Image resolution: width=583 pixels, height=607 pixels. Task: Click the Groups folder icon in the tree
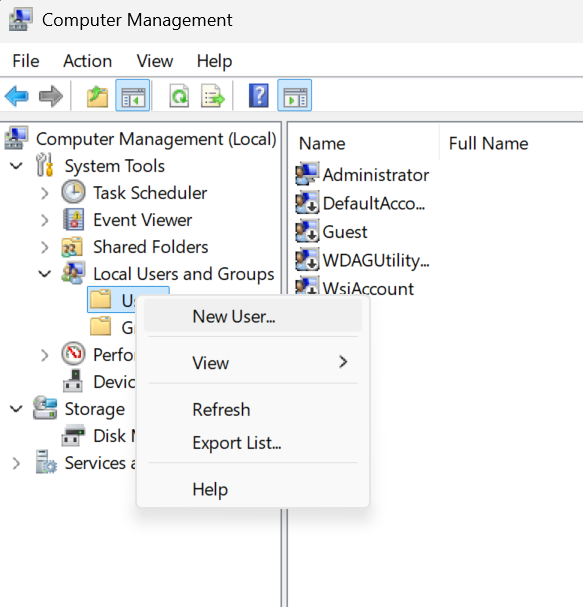[x=100, y=327]
